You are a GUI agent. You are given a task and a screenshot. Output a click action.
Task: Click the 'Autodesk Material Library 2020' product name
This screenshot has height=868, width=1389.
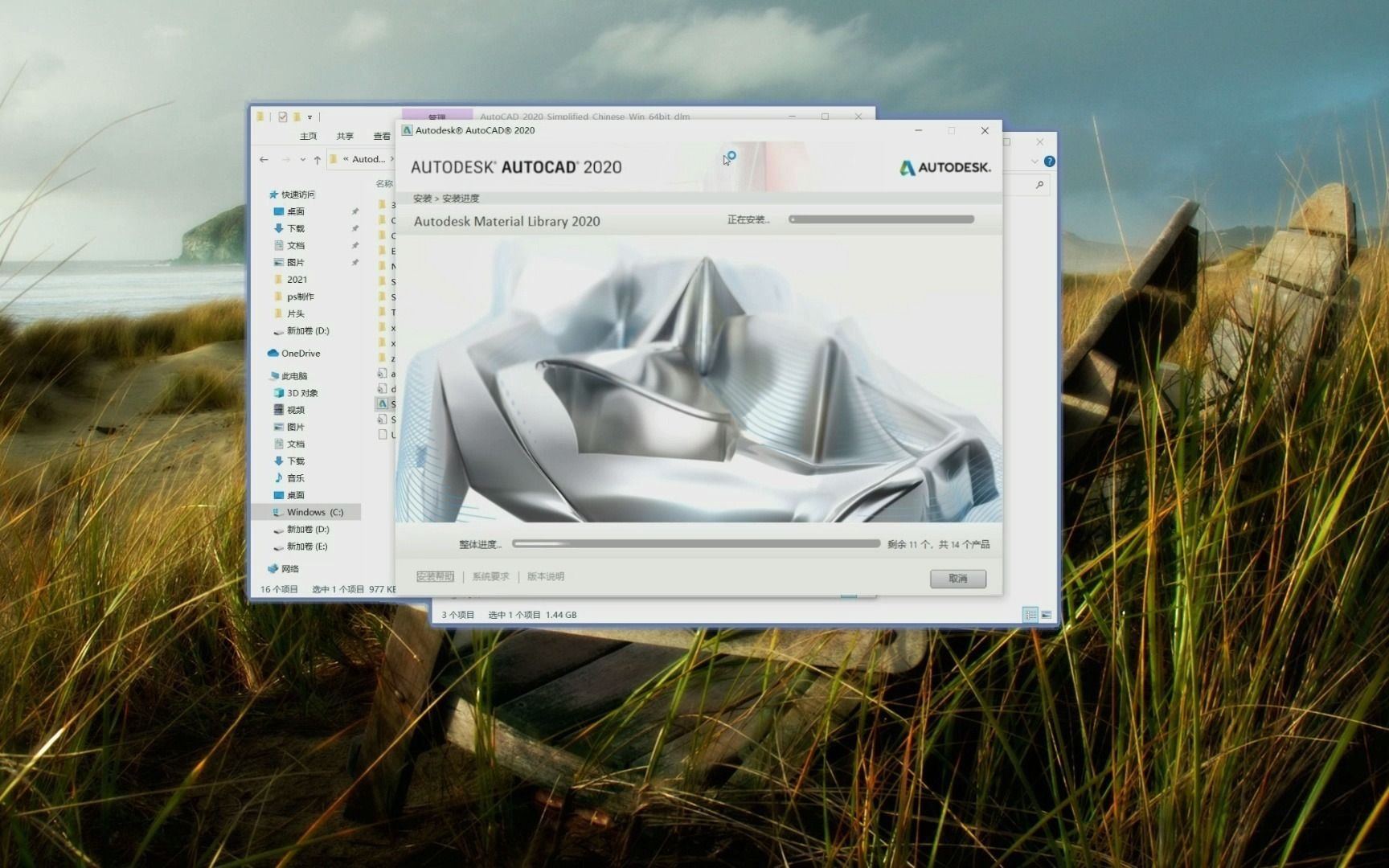(506, 221)
